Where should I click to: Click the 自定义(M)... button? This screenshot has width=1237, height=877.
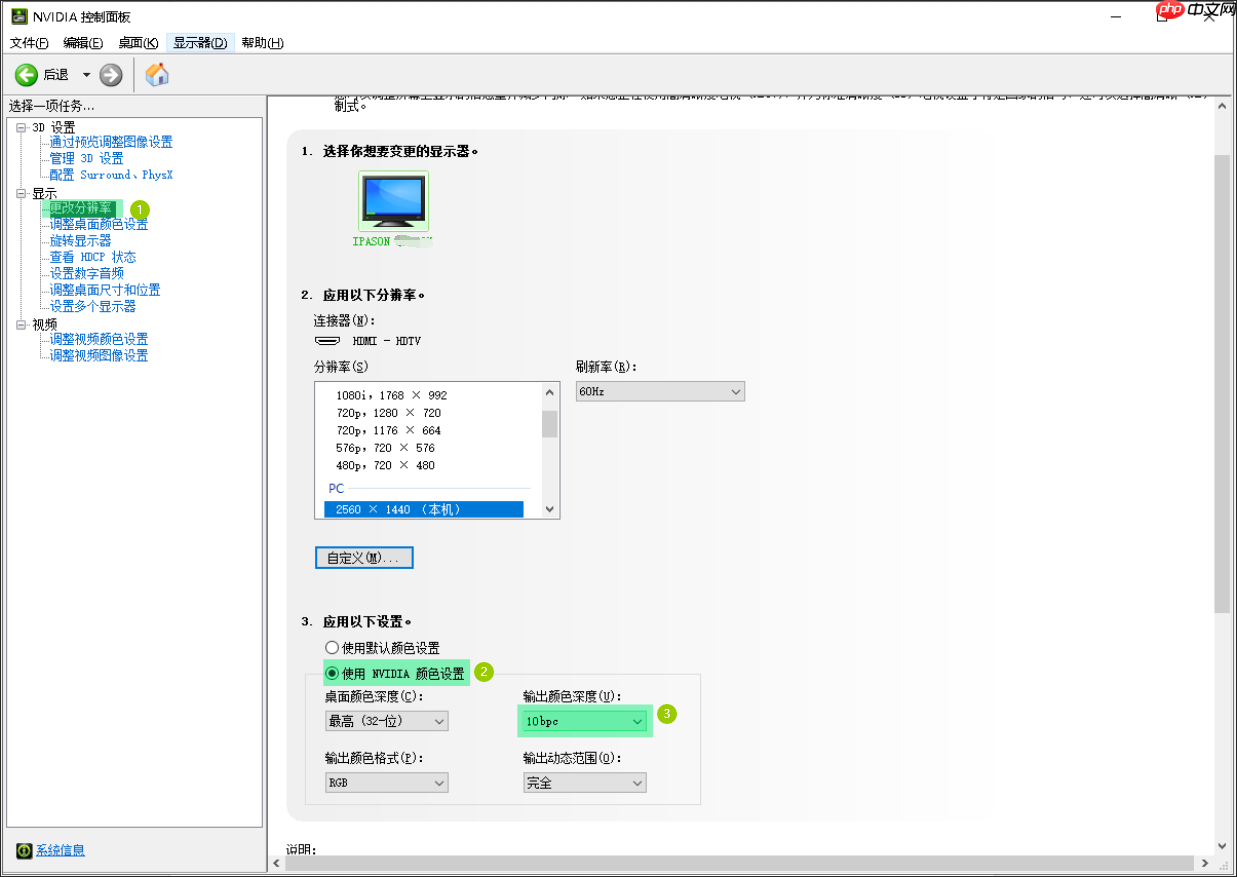point(363,557)
